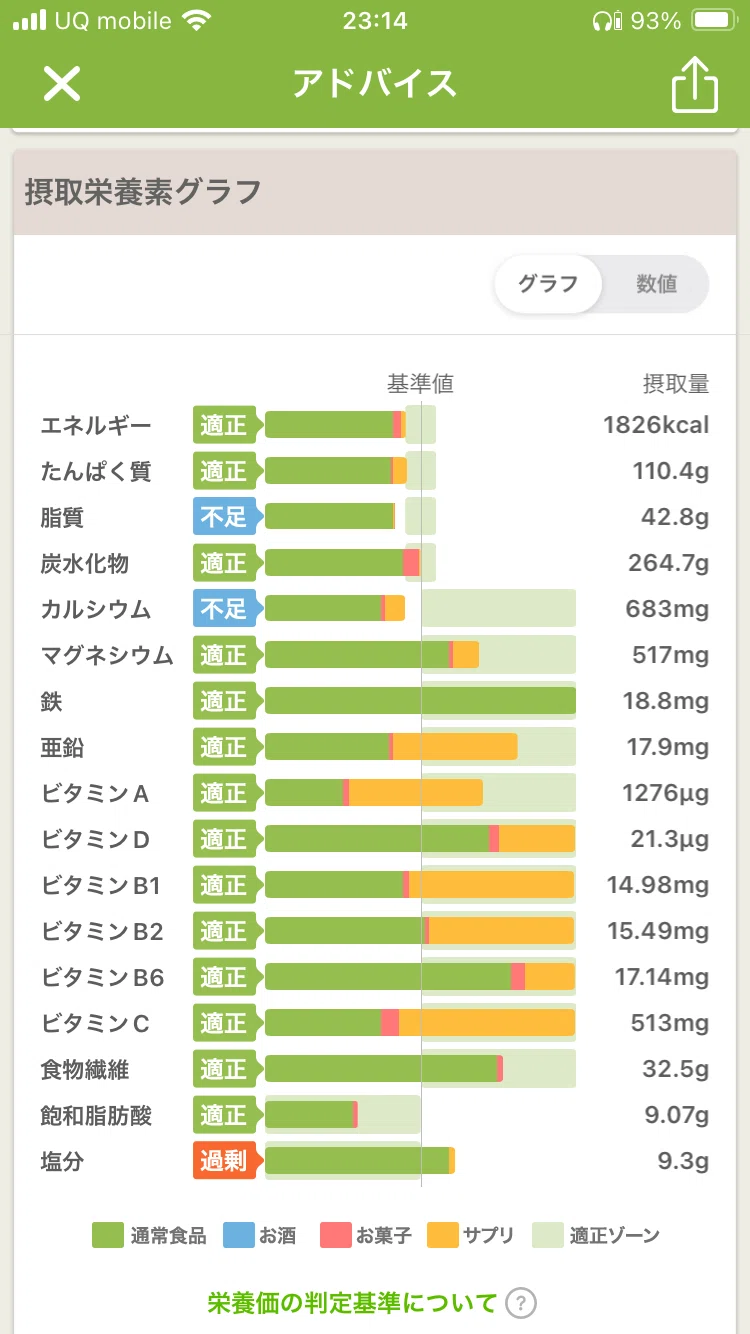The height and width of the screenshot is (1334, 750).
Task: Tap the pink お菓子 legend swatch
Action: click(x=335, y=1235)
